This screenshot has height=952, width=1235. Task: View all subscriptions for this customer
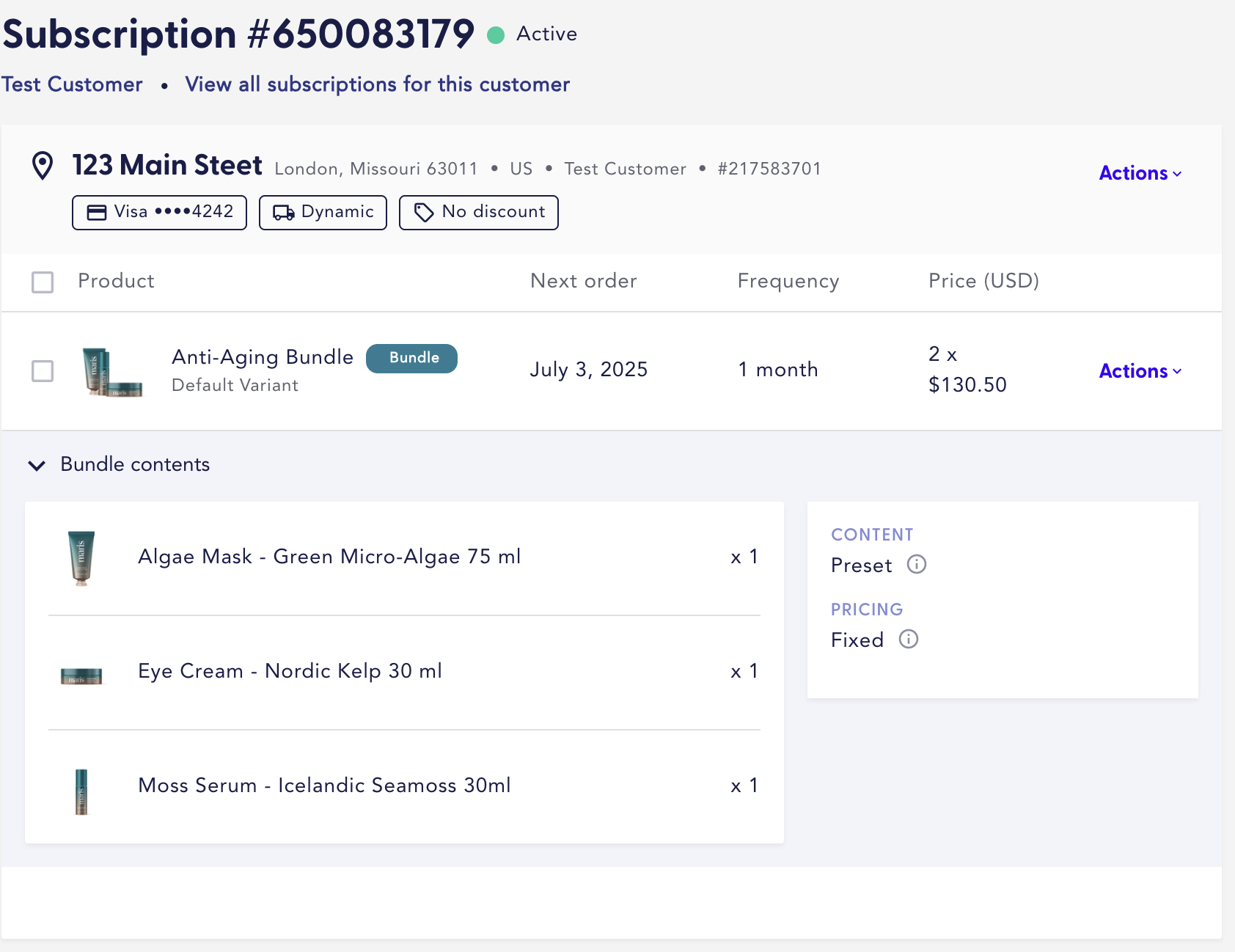pos(377,84)
